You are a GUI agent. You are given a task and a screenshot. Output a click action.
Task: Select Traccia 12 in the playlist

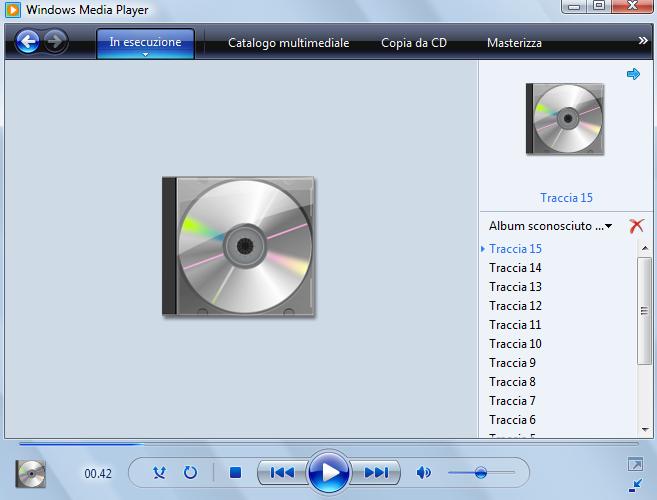pyautogui.click(x=515, y=306)
